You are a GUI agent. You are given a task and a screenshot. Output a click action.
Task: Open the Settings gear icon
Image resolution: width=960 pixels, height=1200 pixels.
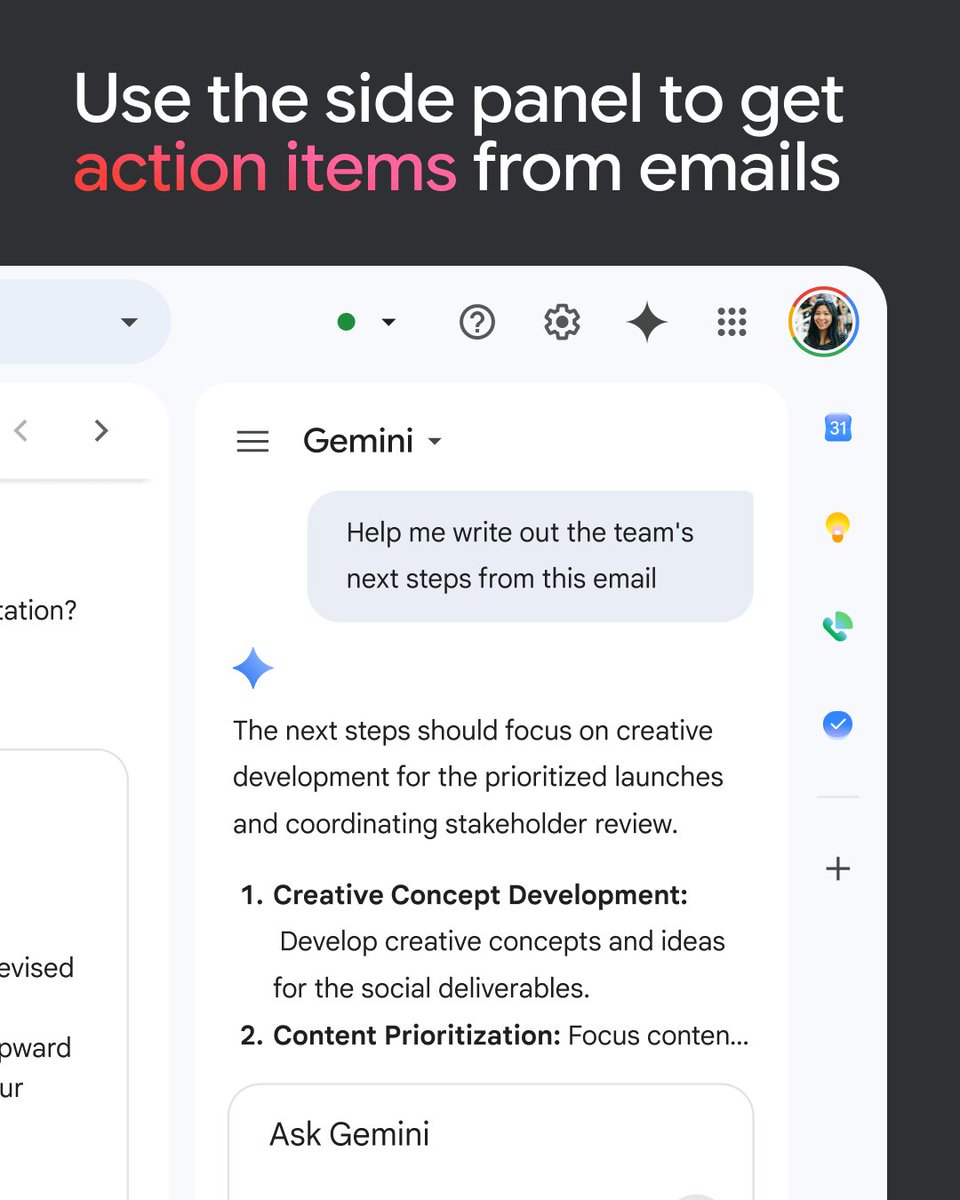[x=562, y=322]
